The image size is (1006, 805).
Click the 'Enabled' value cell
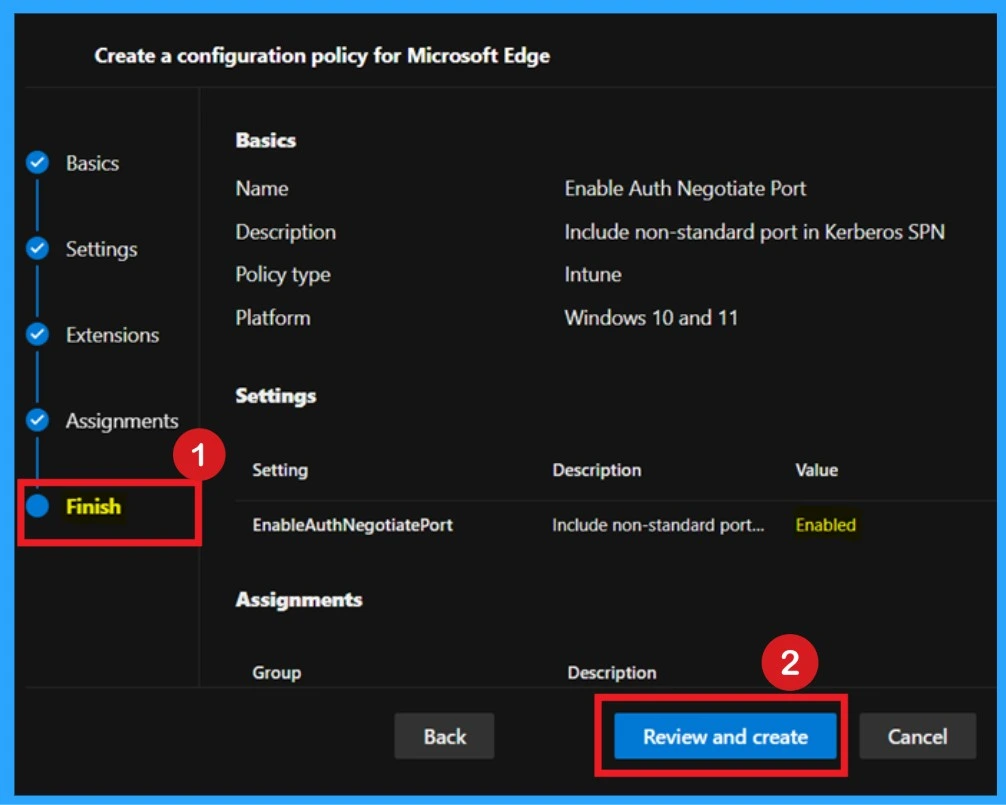click(825, 525)
